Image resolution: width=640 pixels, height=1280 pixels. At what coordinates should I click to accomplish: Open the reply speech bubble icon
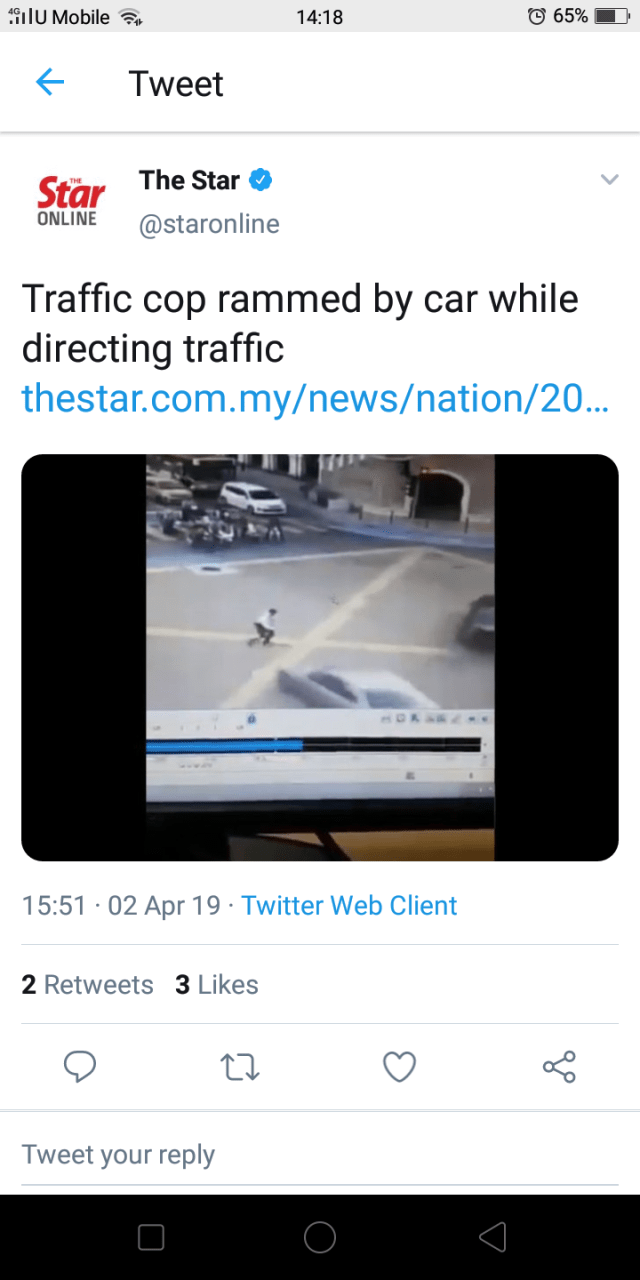pos(80,1067)
